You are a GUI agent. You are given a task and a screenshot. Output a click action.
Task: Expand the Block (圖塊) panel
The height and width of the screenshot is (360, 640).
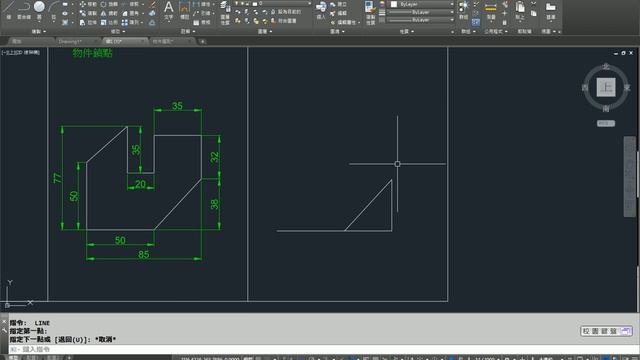[337, 31]
